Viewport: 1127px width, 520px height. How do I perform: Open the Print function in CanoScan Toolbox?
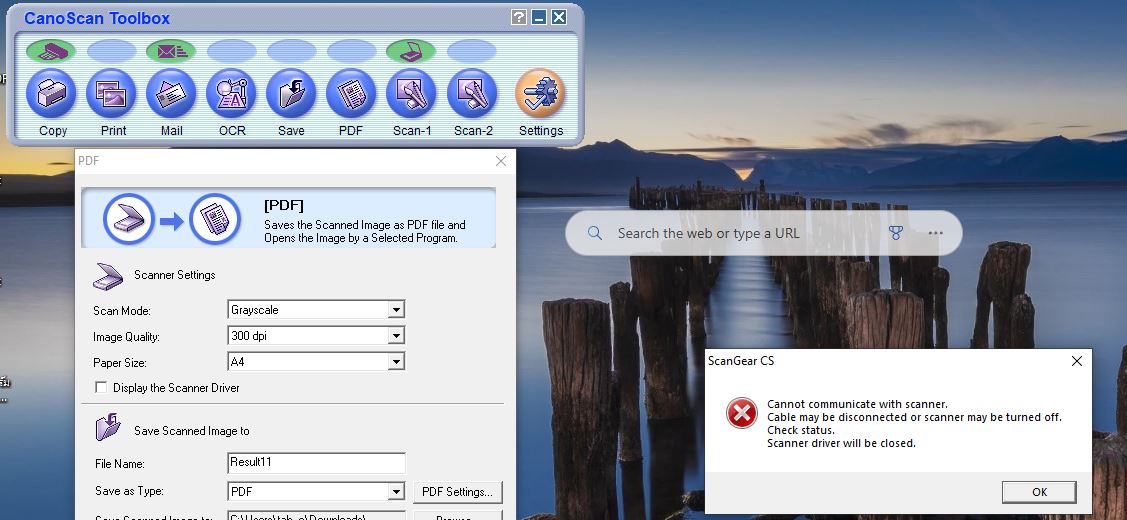pyautogui.click(x=111, y=93)
